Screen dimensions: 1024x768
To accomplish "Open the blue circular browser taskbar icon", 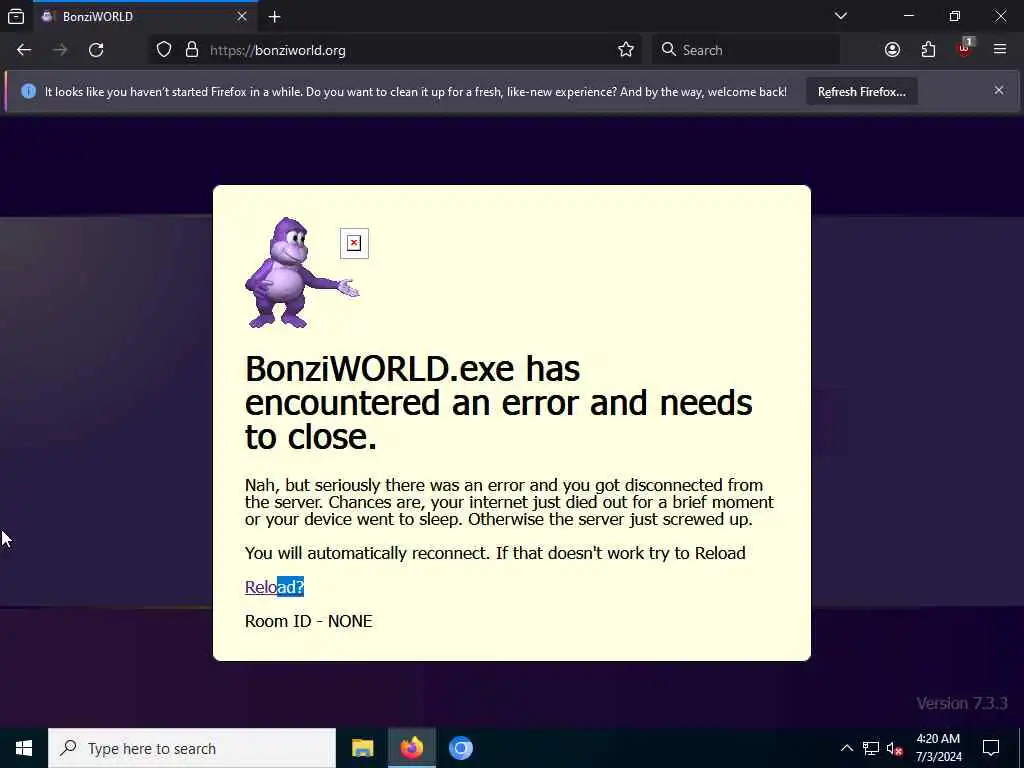I will tap(460, 748).
